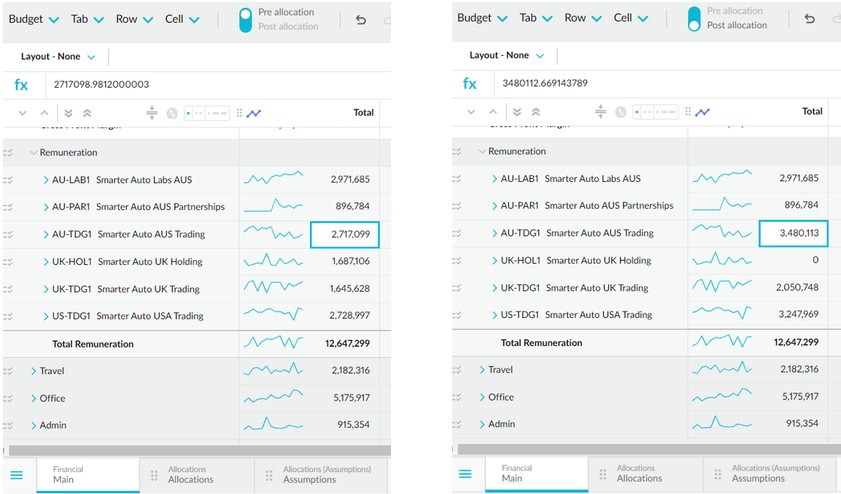
Task: Open hamburger menu in the left screenshot's bottom bar
Action: [16, 475]
